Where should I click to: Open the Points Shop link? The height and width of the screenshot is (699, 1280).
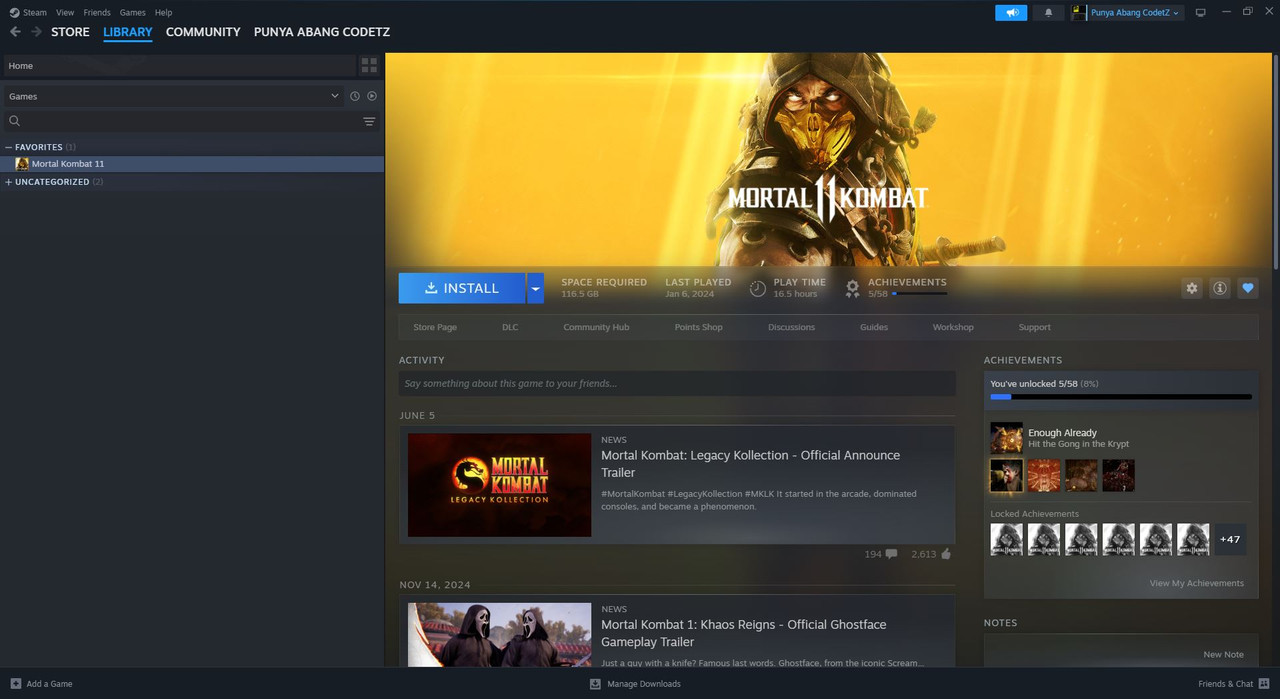(698, 327)
